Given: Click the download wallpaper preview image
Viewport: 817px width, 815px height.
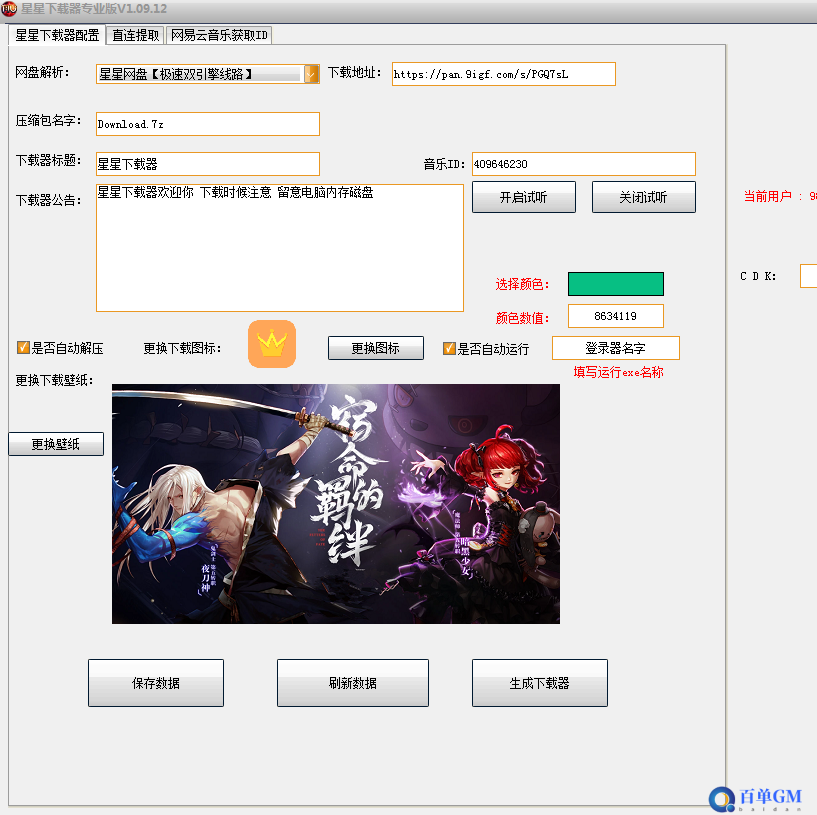Looking at the screenshot, I should coord(336,504).
